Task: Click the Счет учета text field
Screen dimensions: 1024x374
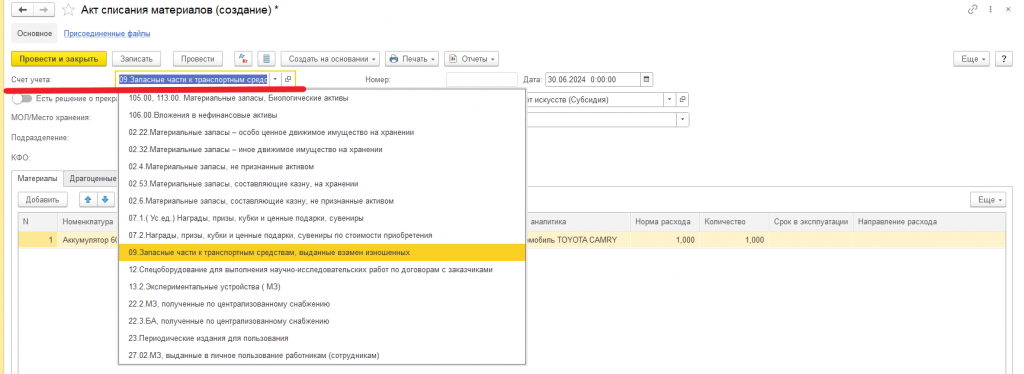Action: point(193,79)
